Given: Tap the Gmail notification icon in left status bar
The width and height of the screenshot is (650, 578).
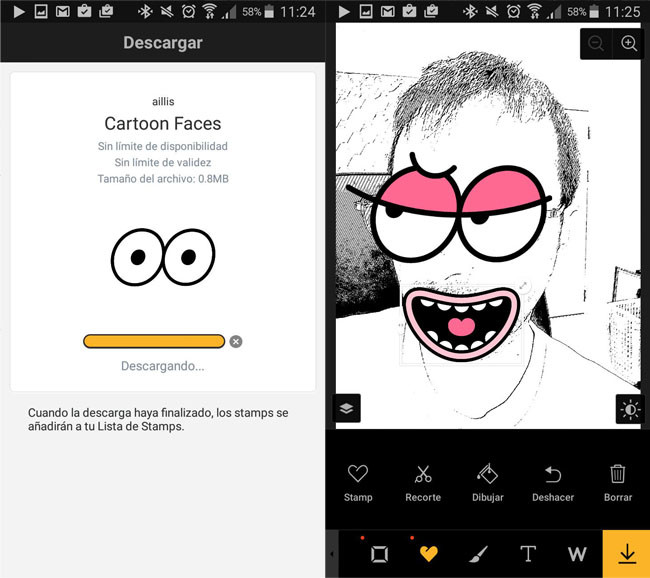Looking at the screenshot, I should point(63,12).
